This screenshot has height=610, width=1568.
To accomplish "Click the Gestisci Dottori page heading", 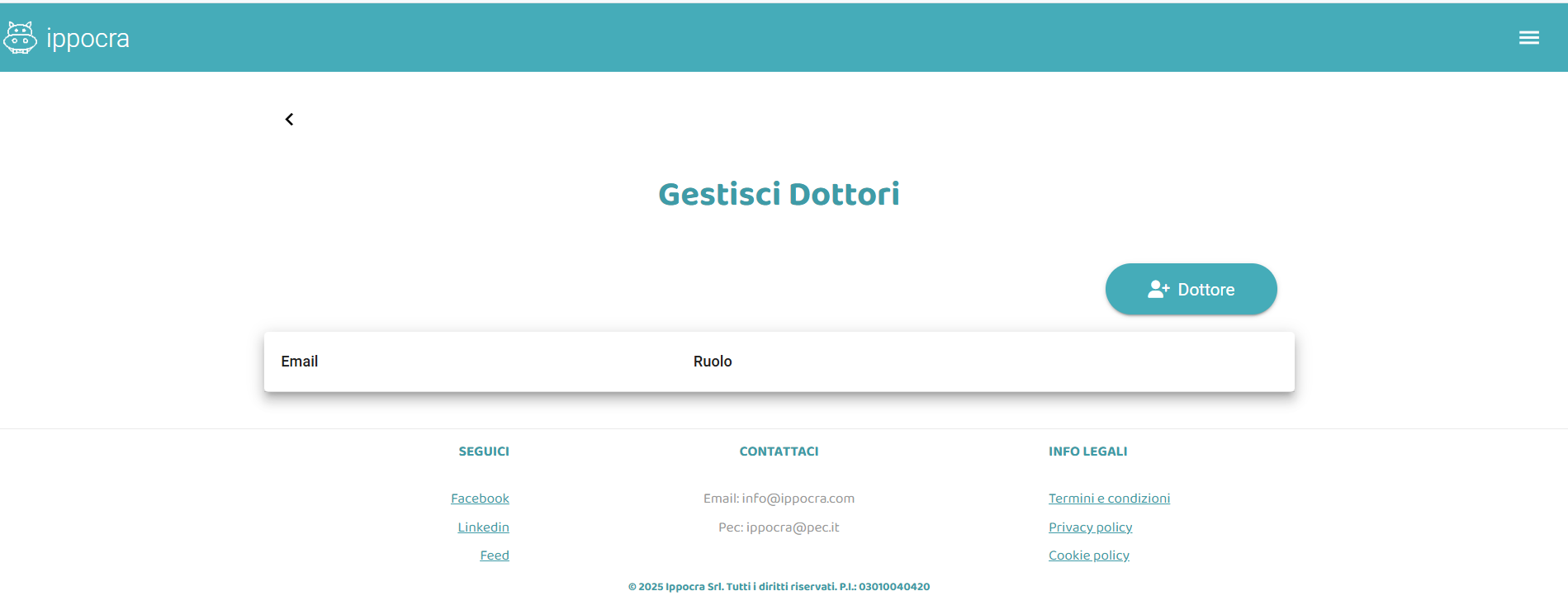I will tap(779, 195).
